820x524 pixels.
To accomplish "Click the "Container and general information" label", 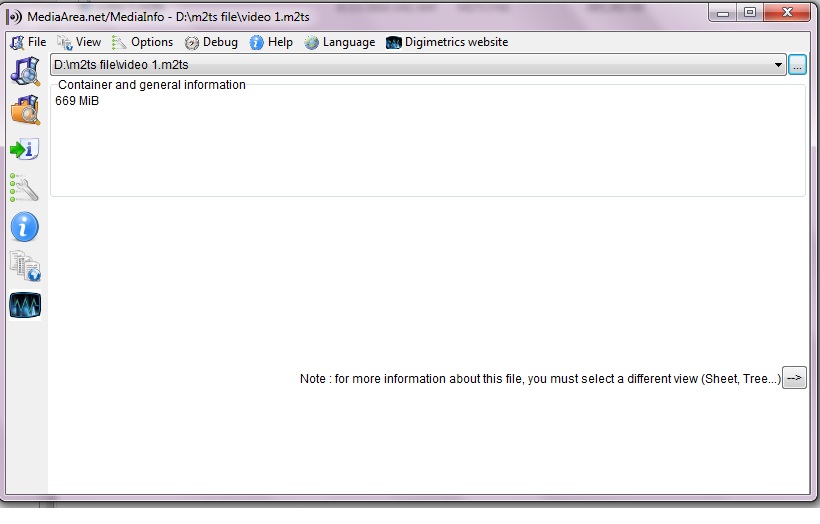I will 152,85.
